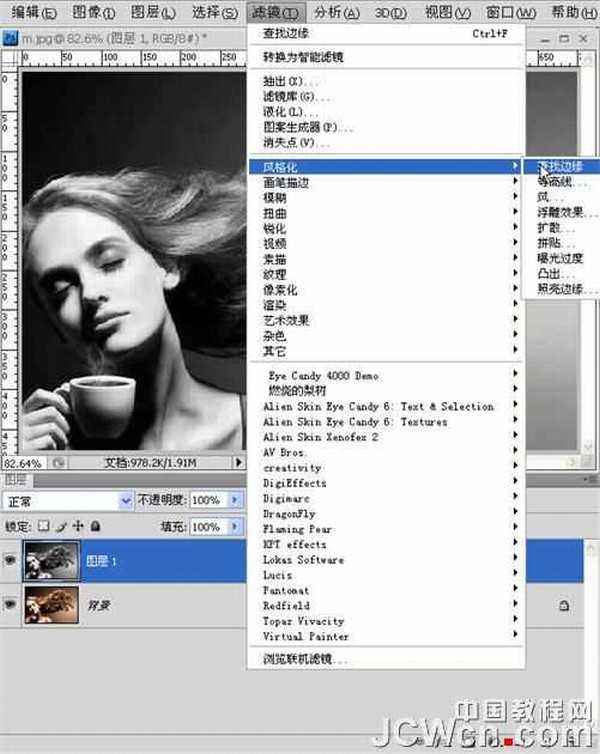Expand status bar document info arrow
Screen dimensions: 600x754
click(239, 463)
